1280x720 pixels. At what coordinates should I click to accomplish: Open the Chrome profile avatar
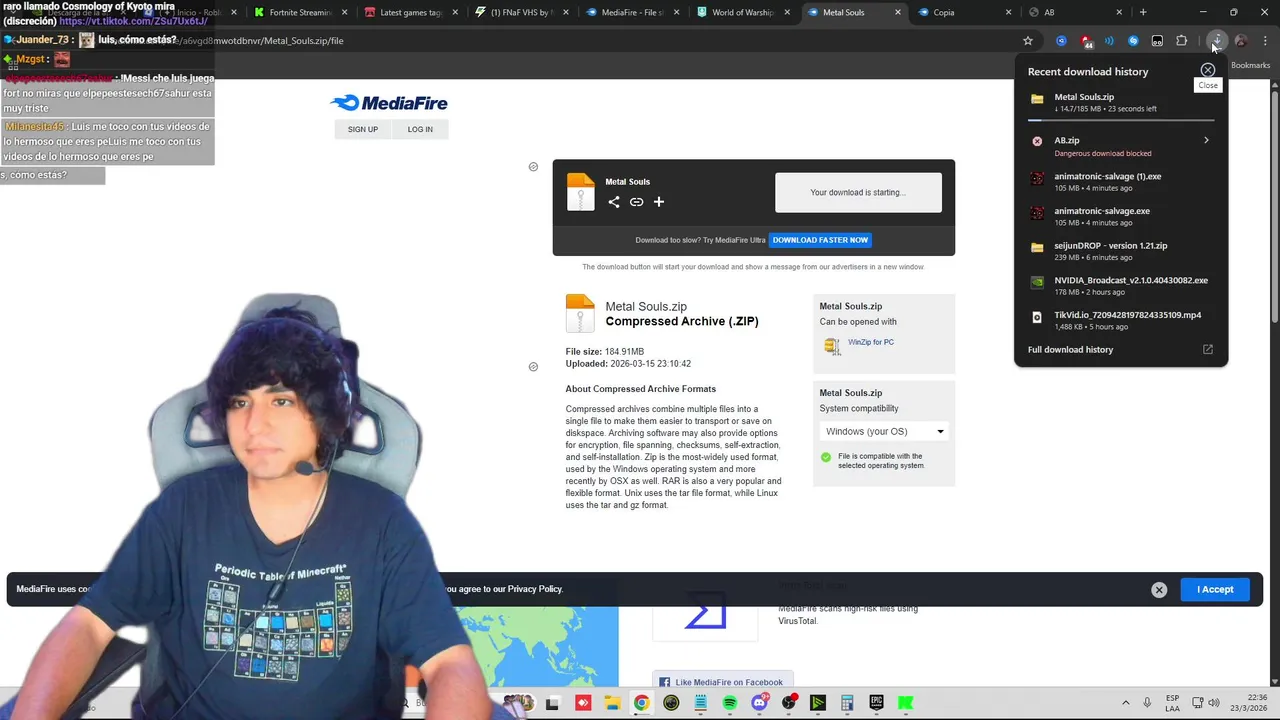click(x=1241, y=41)
